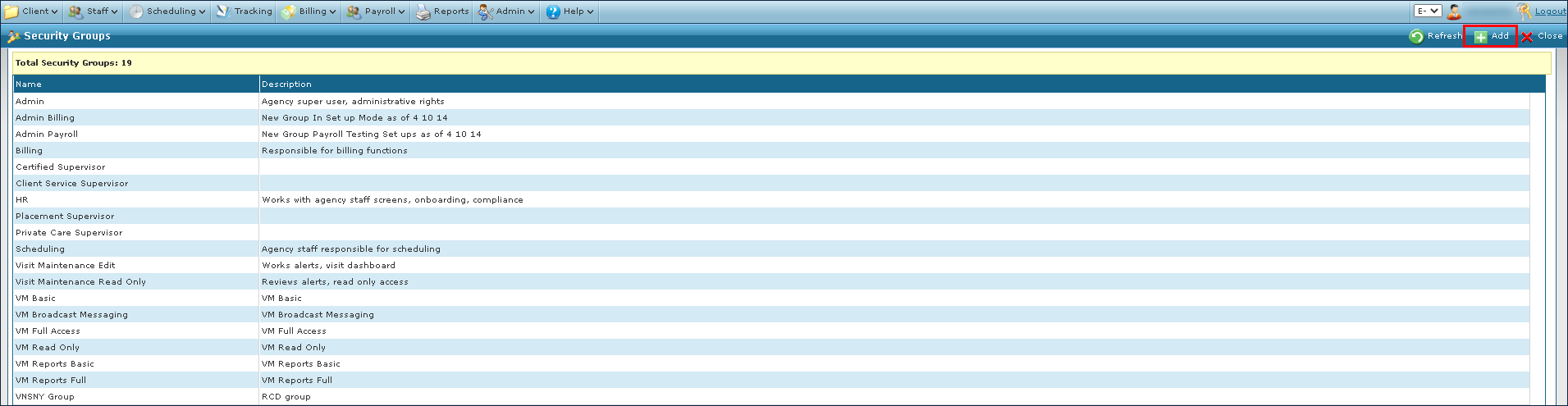Sort by the Description column header
This screenshot has height=406, width=1568.
coord(902,84)
